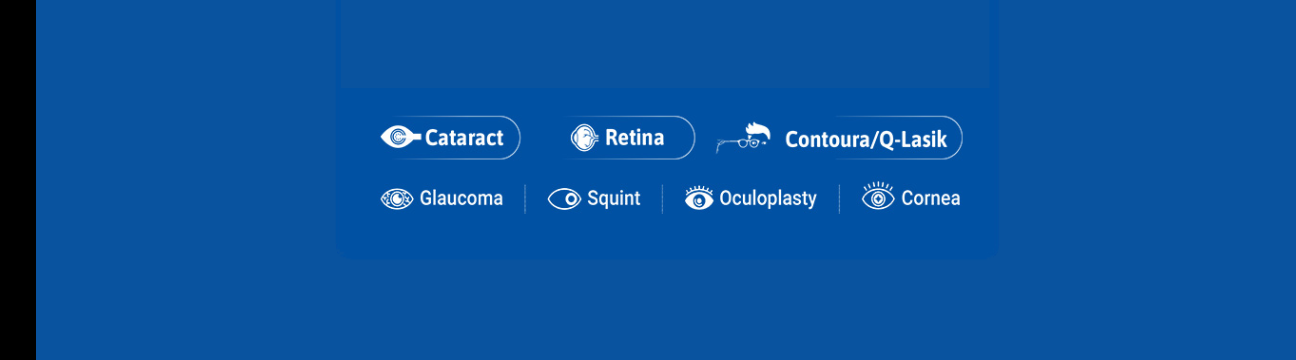This screenshot has height=360, width=1296.
Task: Click the Retina eyeball icon
Action: pyautogui.click(x=585, y=137)
